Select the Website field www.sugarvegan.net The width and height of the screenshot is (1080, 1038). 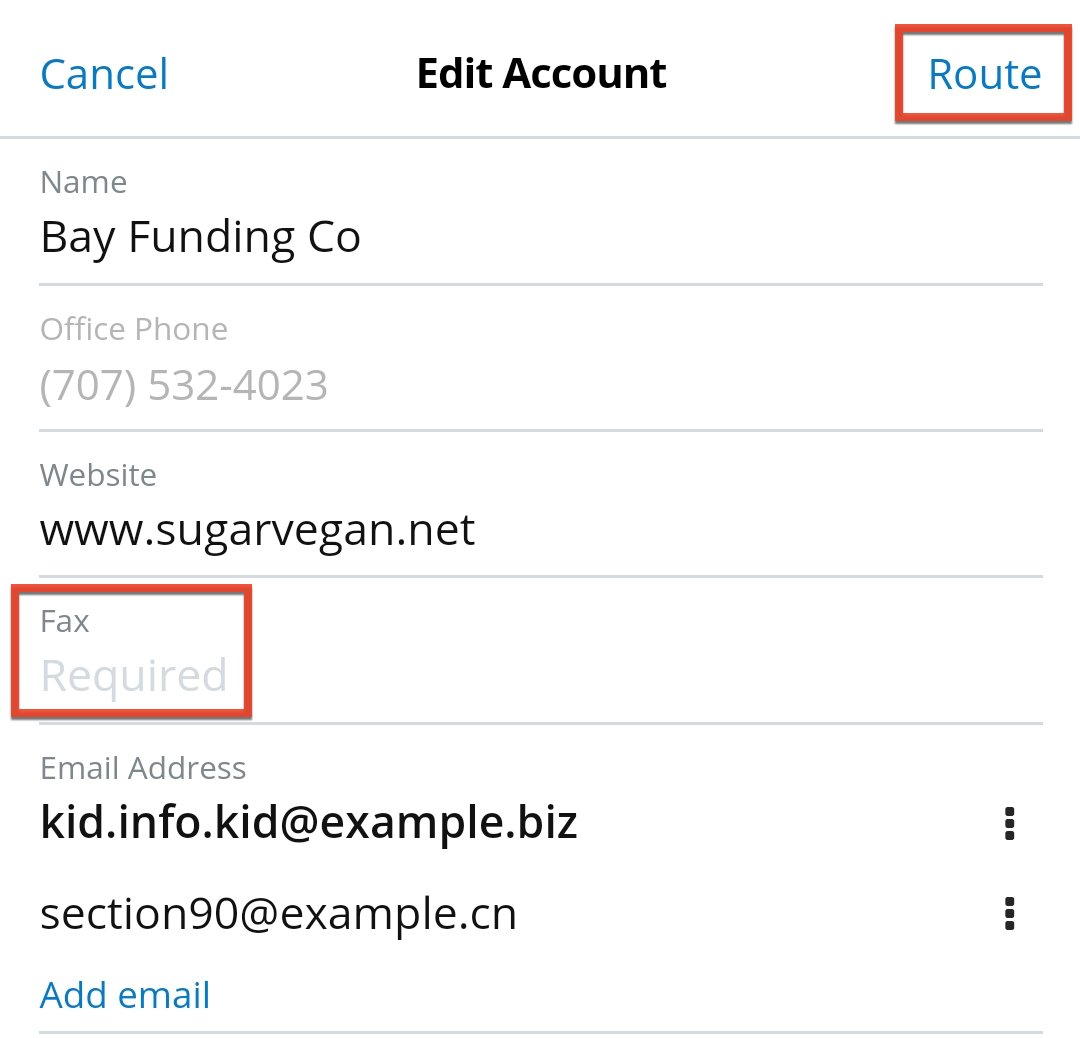click(x=257, y=530)
